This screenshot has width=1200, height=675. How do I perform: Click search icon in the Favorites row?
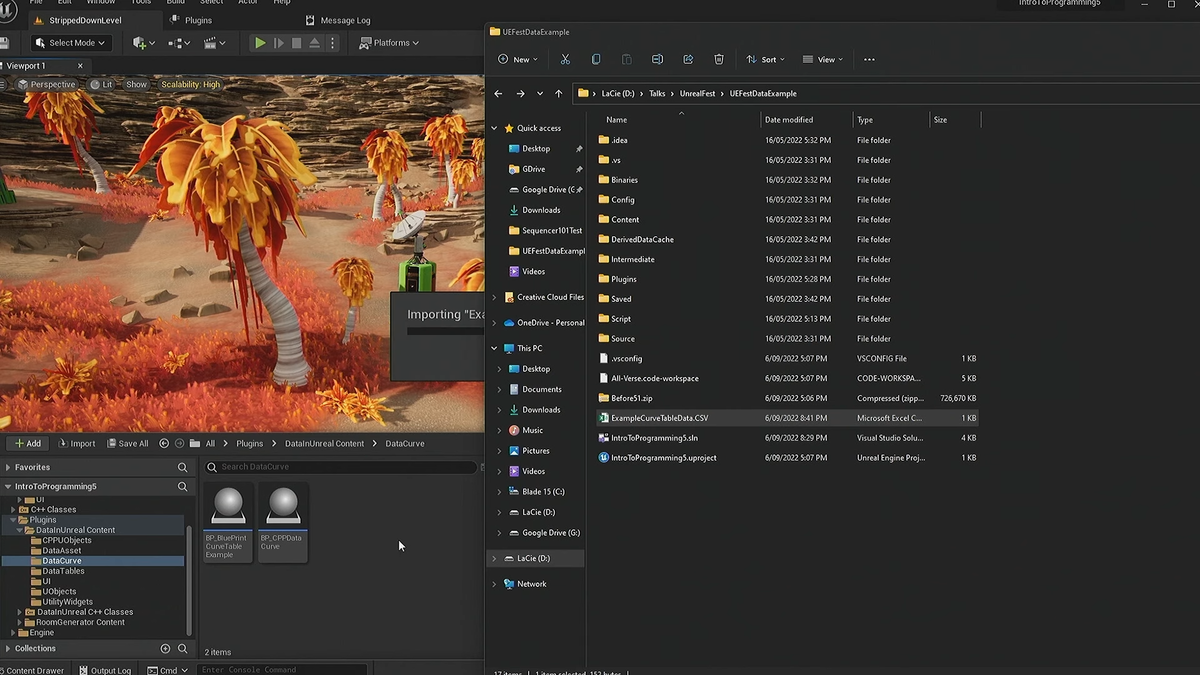click(182, 467)
